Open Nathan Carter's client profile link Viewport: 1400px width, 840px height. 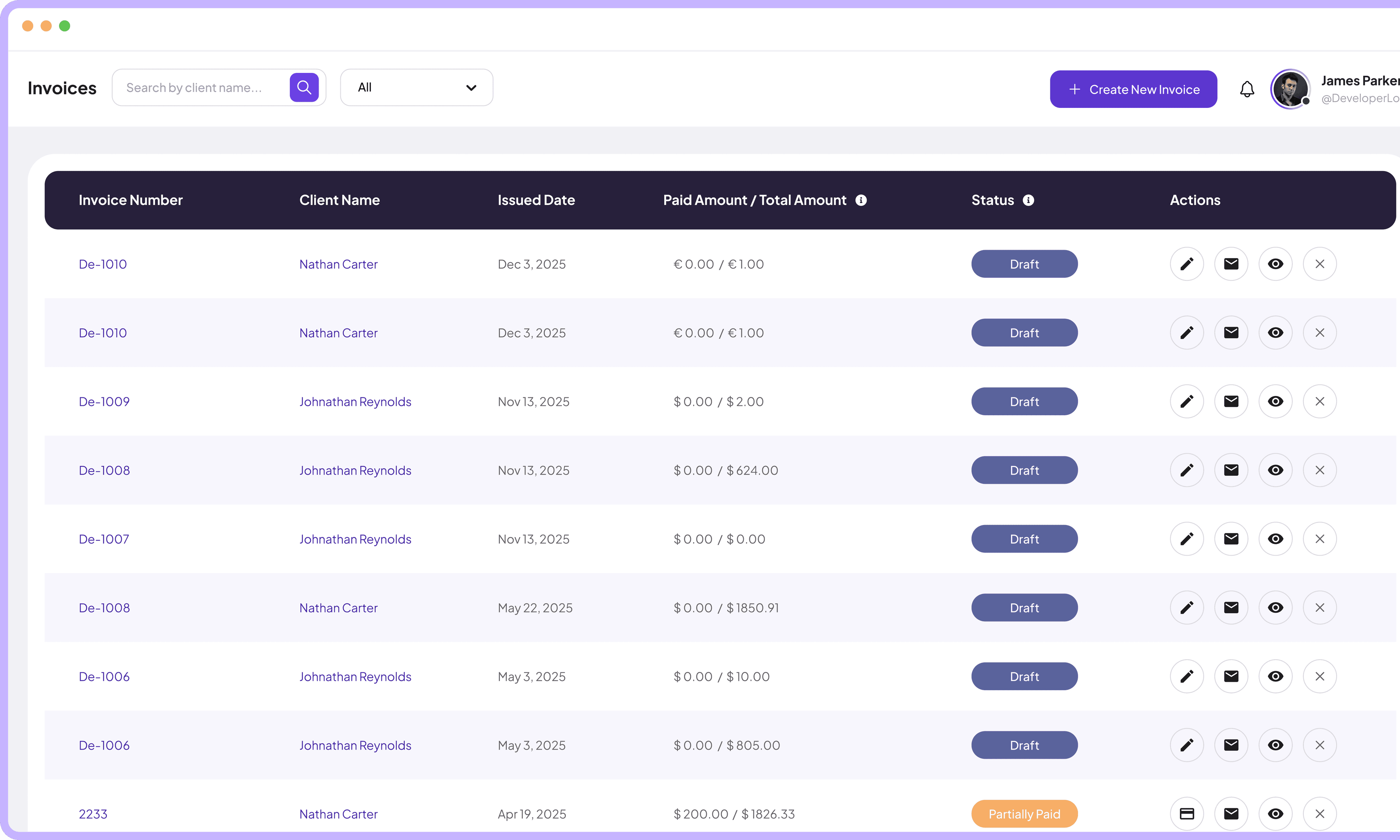pos(338,264)
